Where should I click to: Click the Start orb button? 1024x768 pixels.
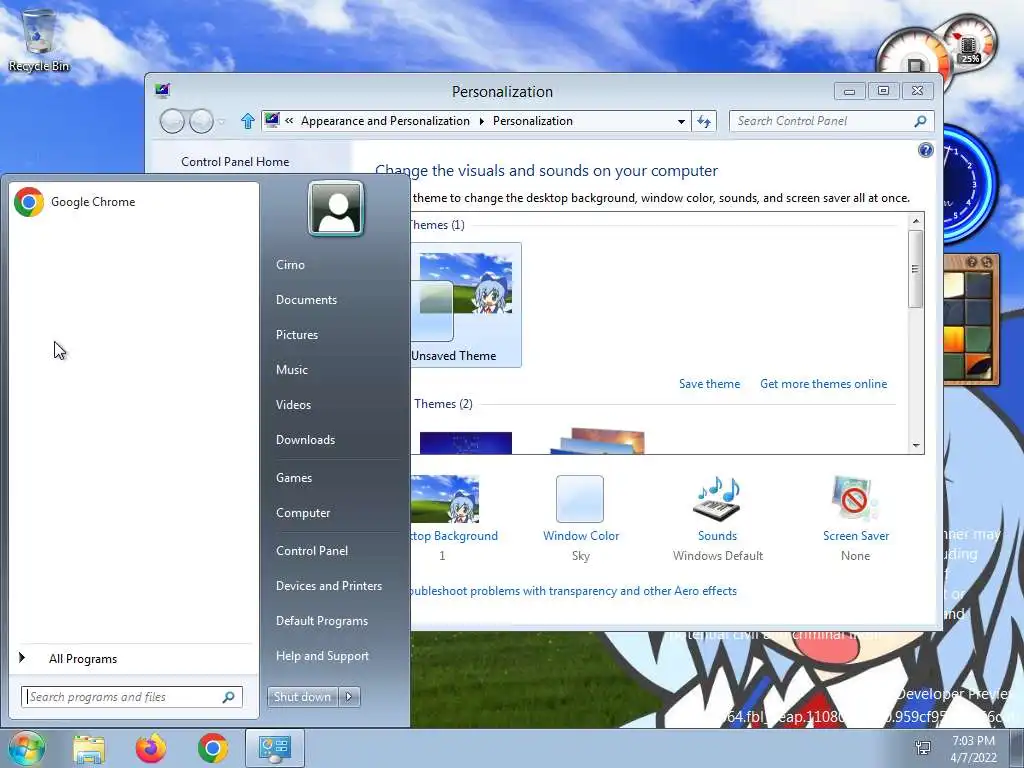(26, 748)
